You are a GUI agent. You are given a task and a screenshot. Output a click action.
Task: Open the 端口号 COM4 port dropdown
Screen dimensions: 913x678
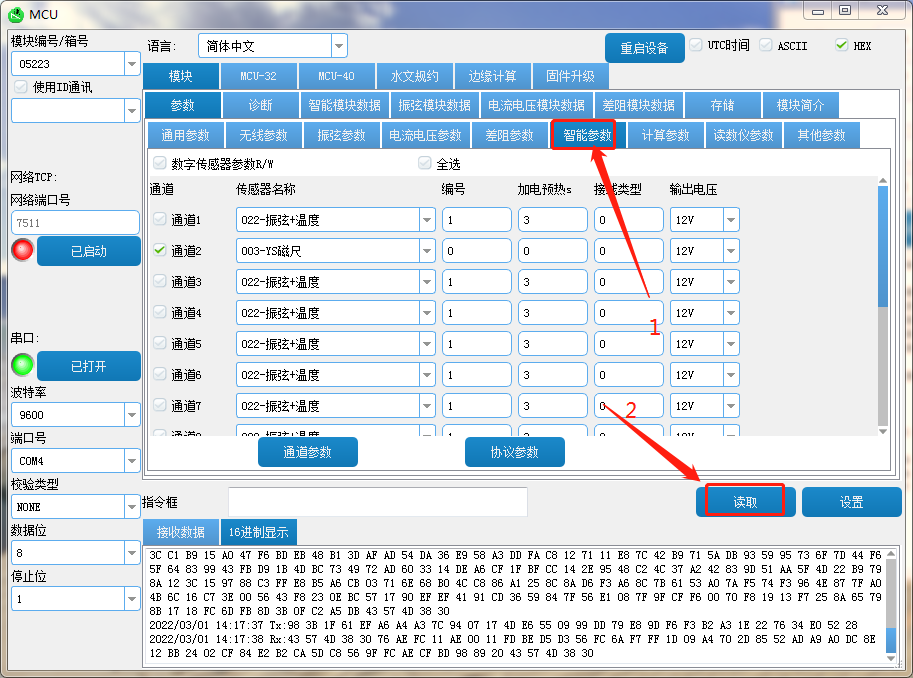[x=132, y=461]
